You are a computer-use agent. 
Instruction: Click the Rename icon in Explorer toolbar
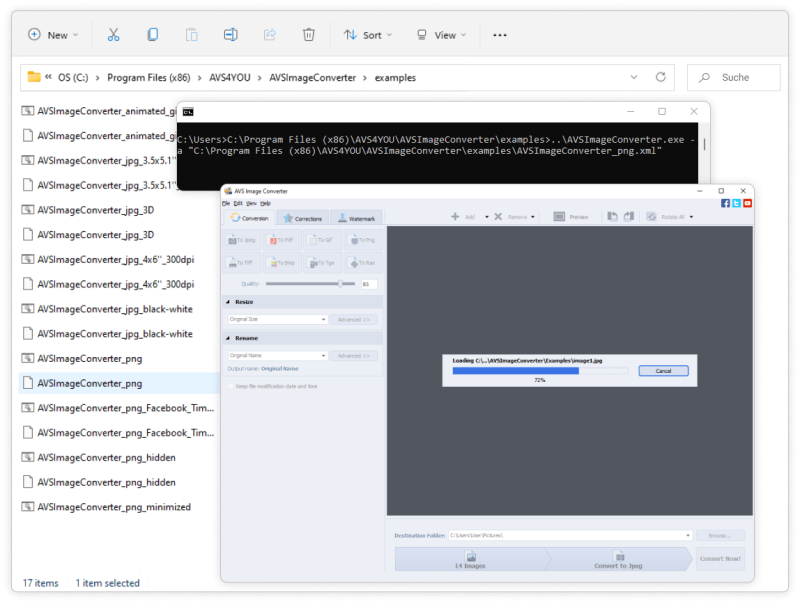click(231, 35)
